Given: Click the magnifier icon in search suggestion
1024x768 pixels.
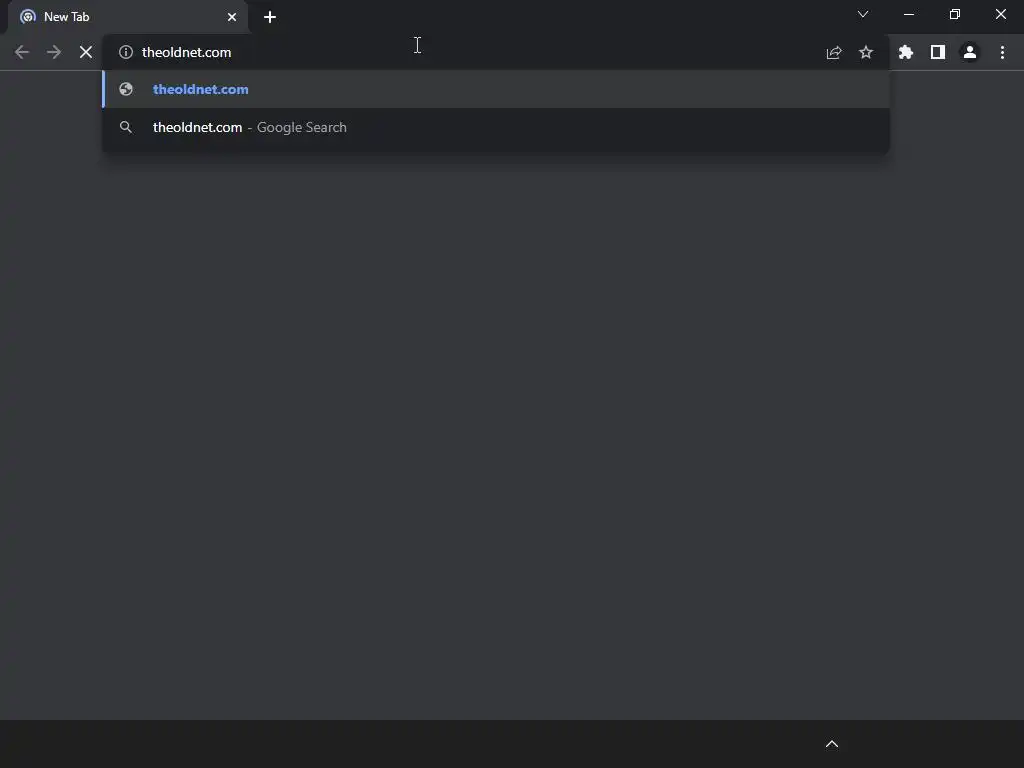Looking at the screenshot, I should coord(126,127).
